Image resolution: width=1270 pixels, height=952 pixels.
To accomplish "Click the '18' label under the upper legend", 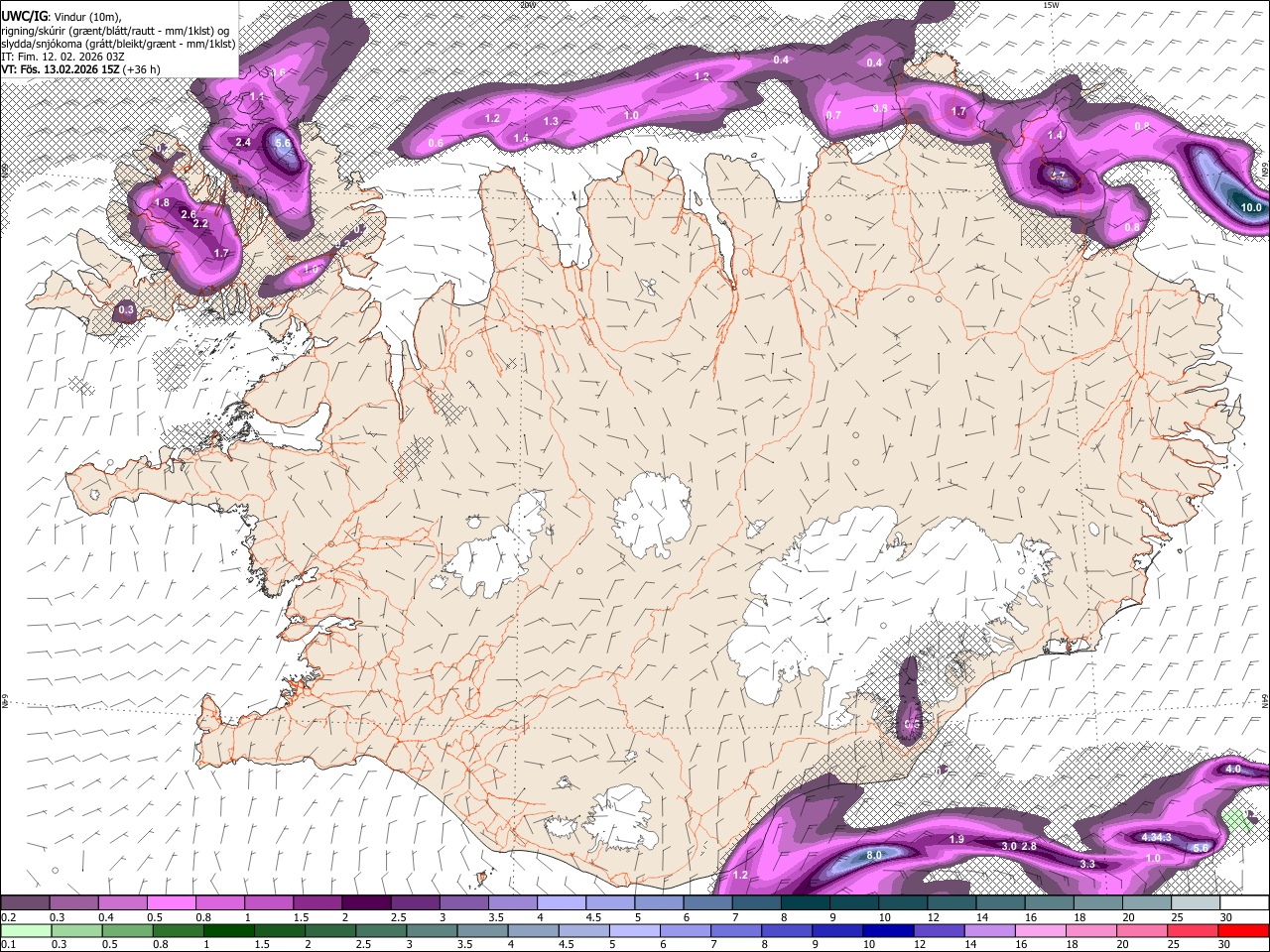I will pyautogui.click(x=1080, y=917).
